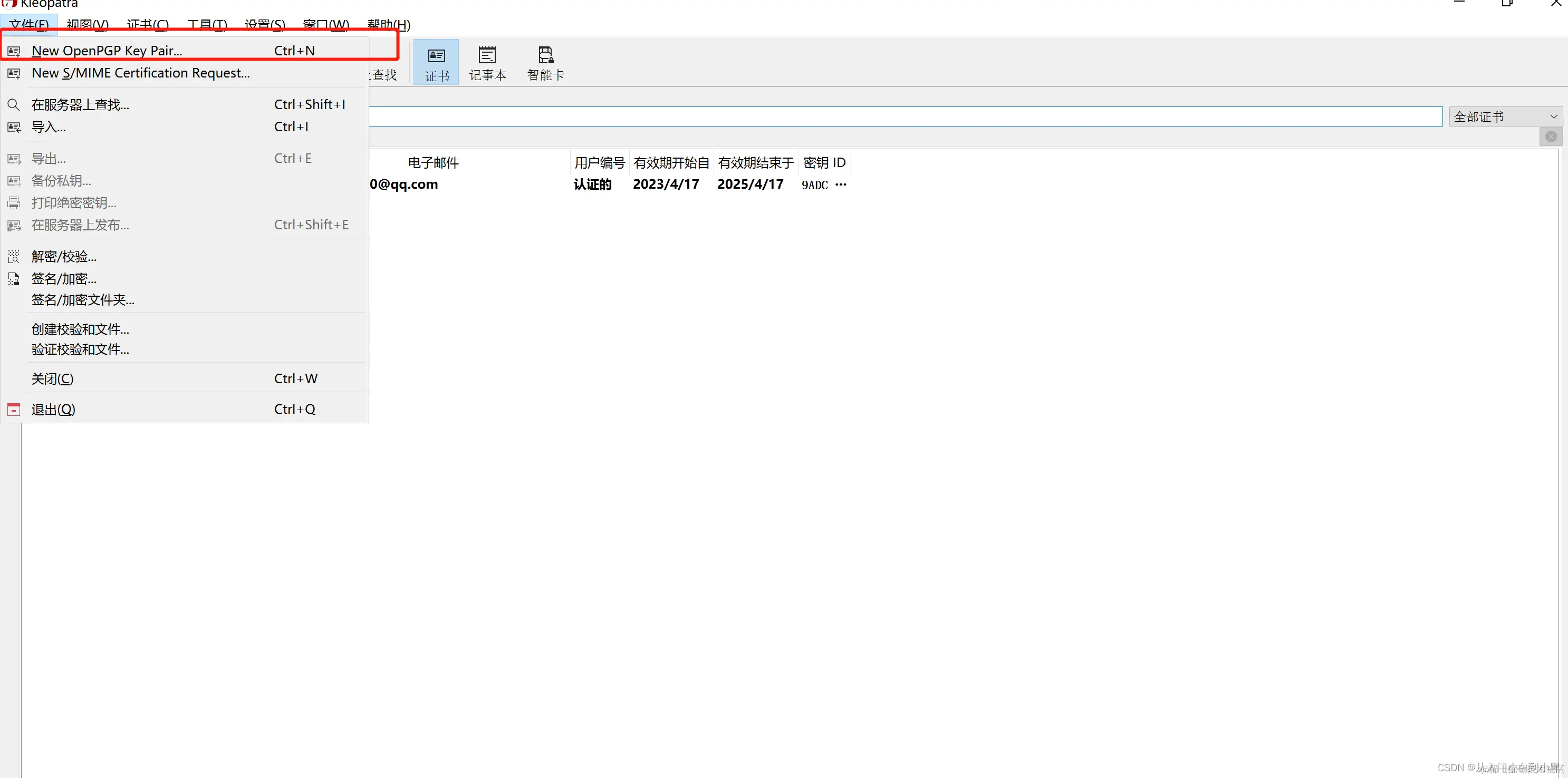The width and height of the screenshot is (1568, 778).
Task: Select 验证校验和文件 menu entry
Action: point(185,350)
